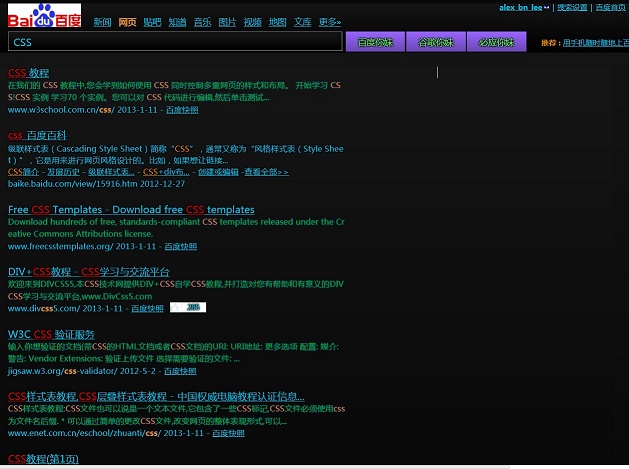The height and width of the screenshot is (469, 629).
Task: Go to the 文库 tab
Action: point(302,22)
